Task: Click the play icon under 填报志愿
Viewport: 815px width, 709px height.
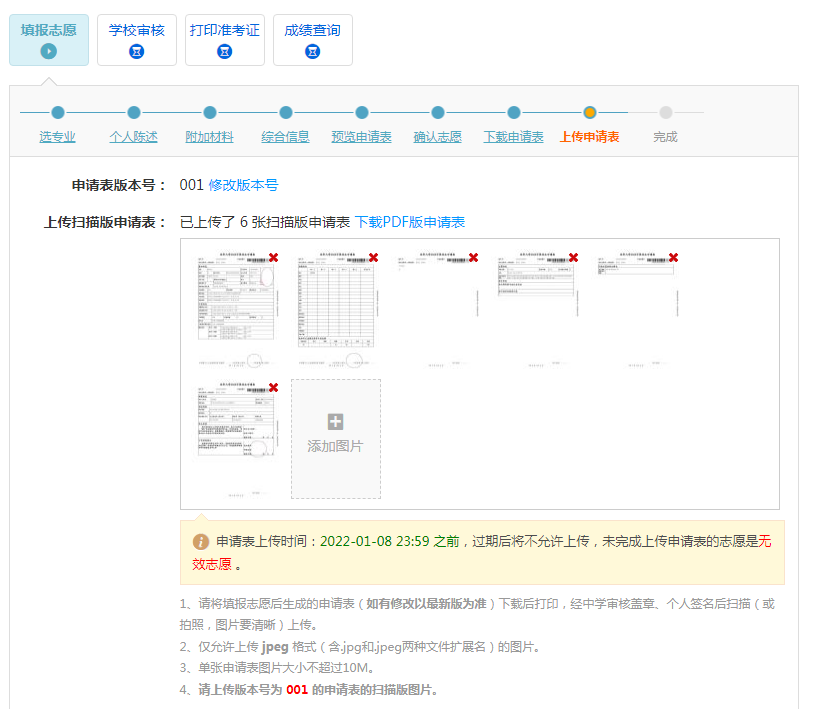Action: (49, 51)
